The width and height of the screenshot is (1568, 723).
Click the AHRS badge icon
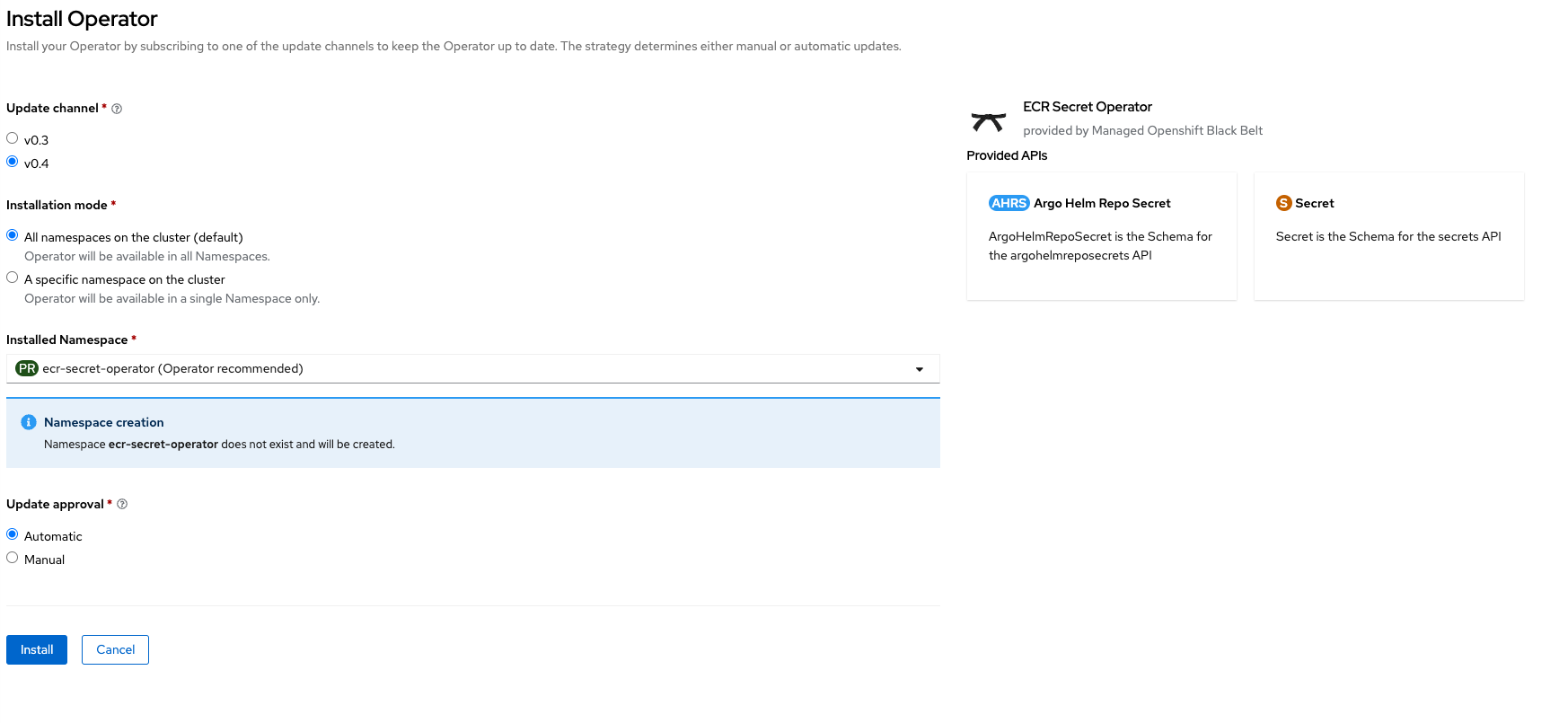(1009, 204)
